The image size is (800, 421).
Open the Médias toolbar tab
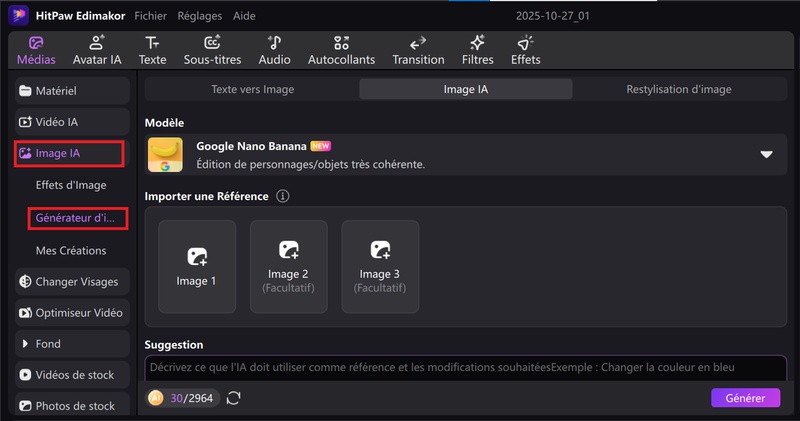tap(36, 51)
